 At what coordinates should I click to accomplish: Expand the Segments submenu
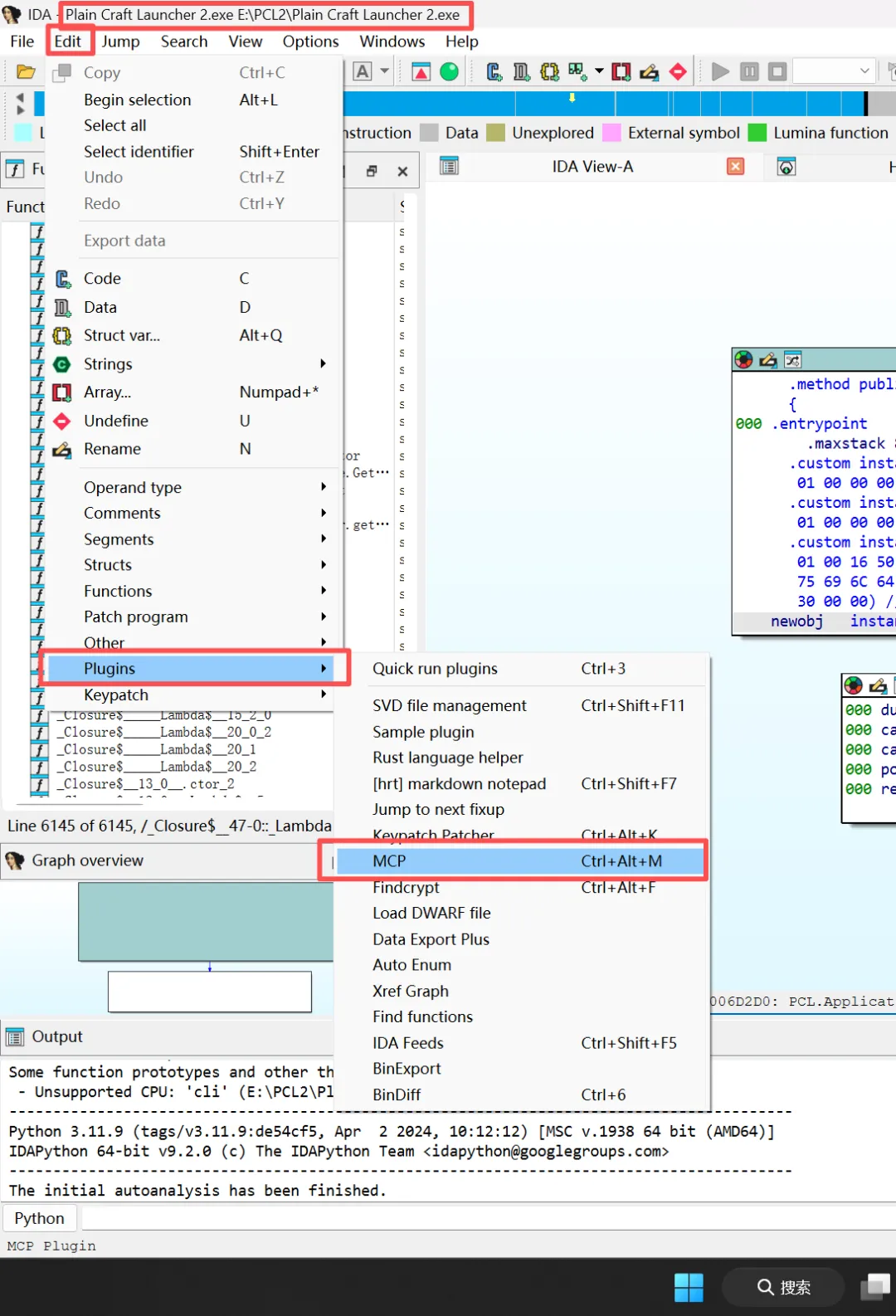coord(194,539)
